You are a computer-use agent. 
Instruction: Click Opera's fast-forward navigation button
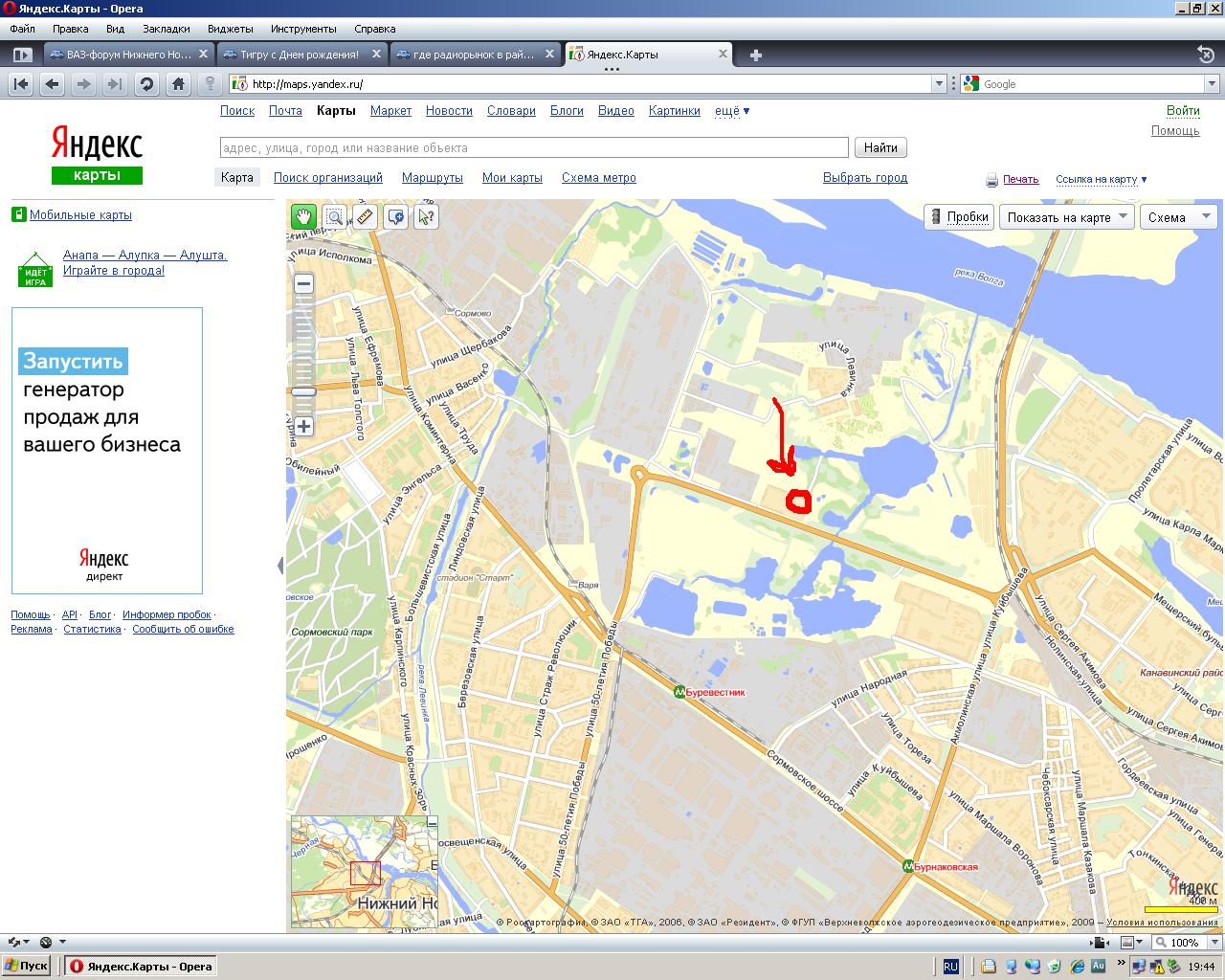pos(115,84)
